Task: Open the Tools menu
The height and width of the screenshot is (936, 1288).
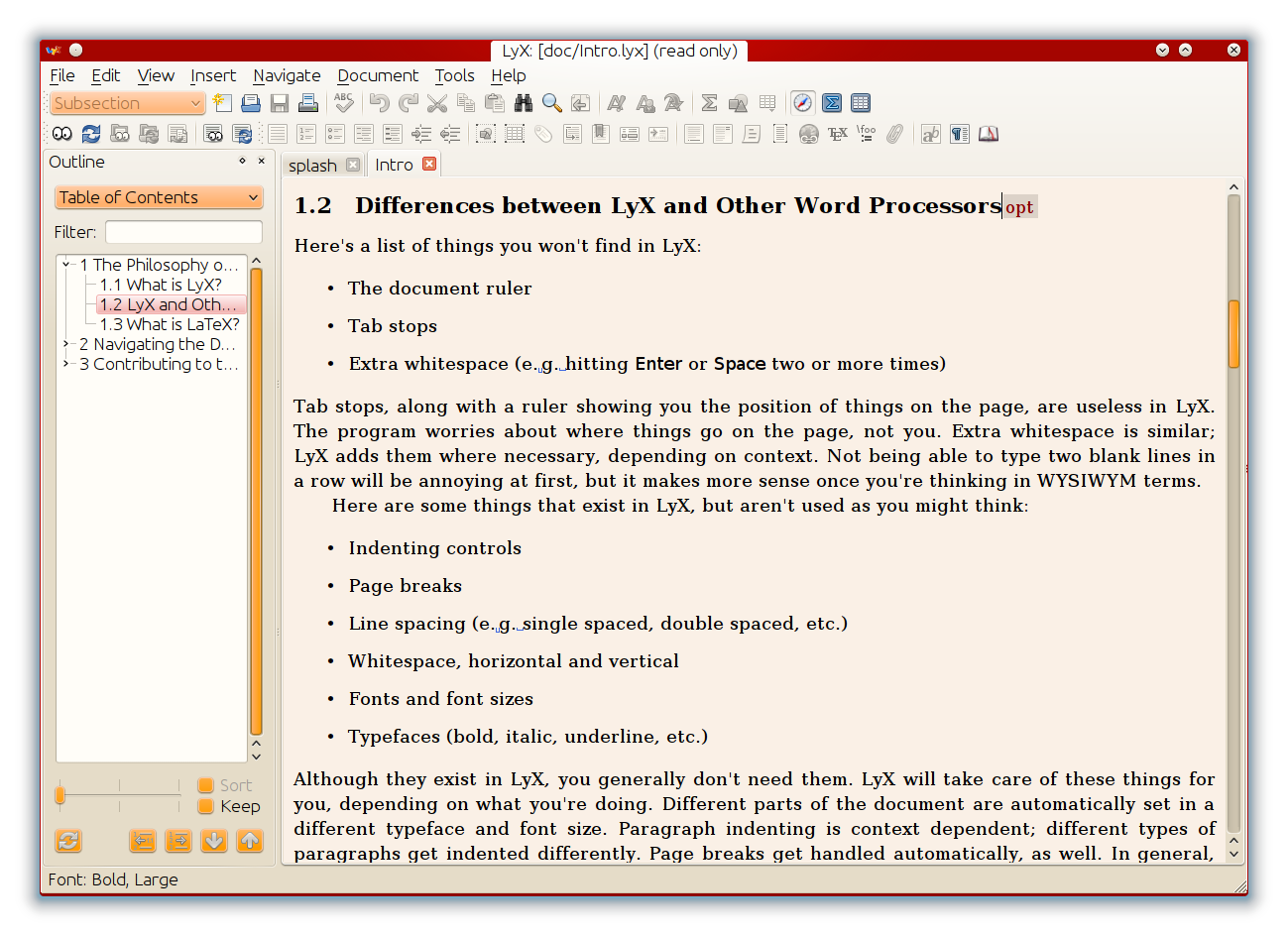Action: tap(454, 75)
